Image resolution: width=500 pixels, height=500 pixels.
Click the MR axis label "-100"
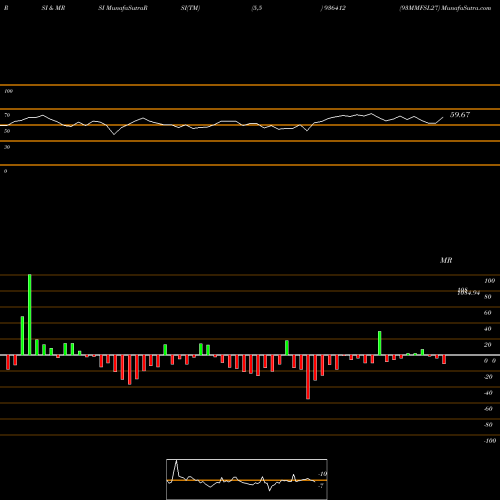[490, 441]
